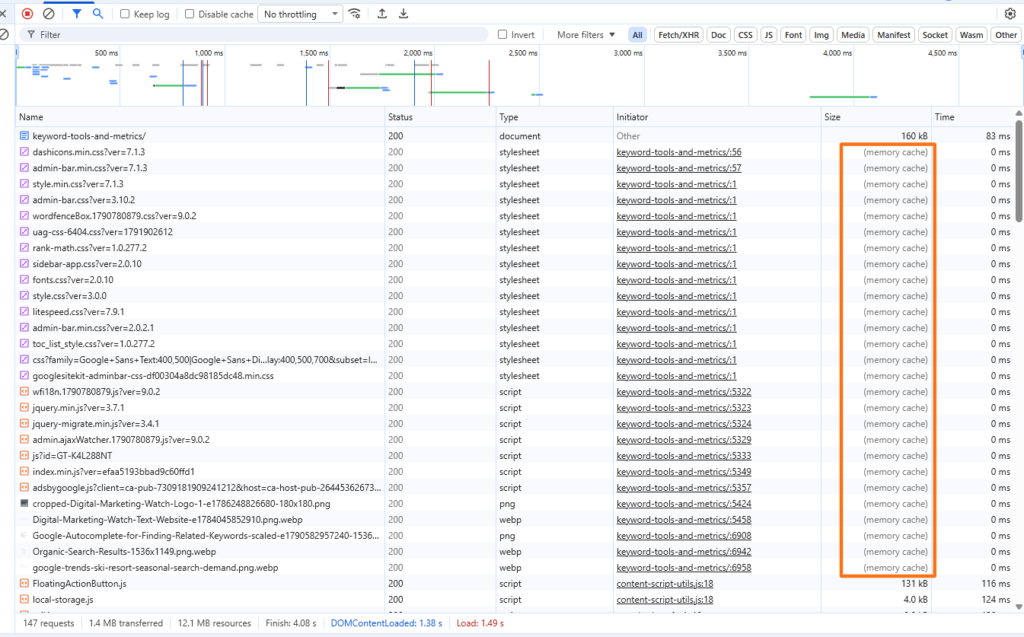Open content-script-utils.js:18 link for FloatingActionButton.js
Viewport: 1024px width, 637px height.
tap(665, 583)
